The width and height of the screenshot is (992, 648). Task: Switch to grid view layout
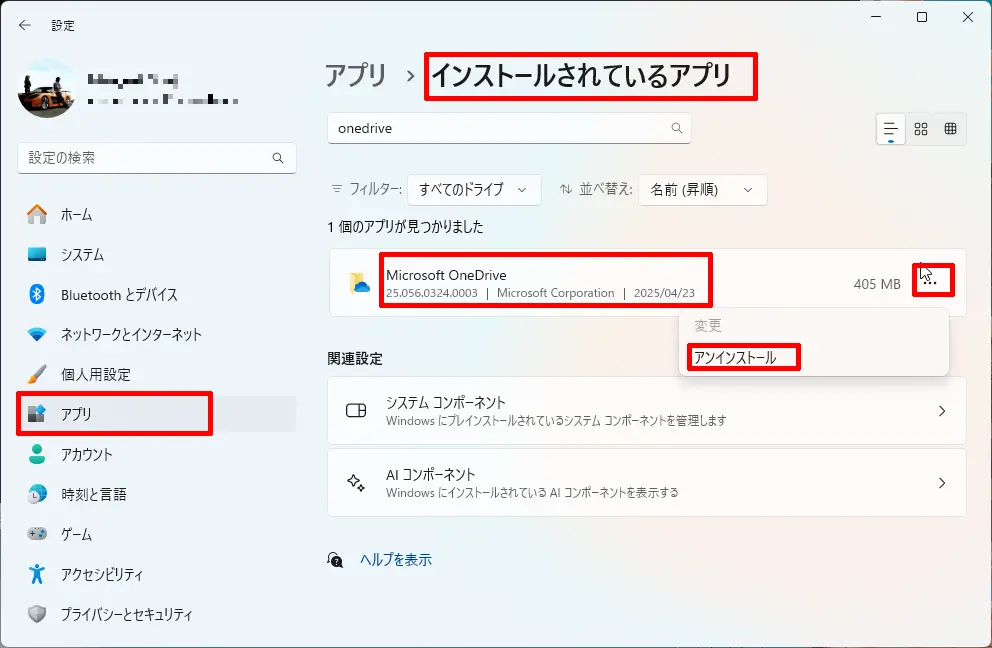point(921,129)
